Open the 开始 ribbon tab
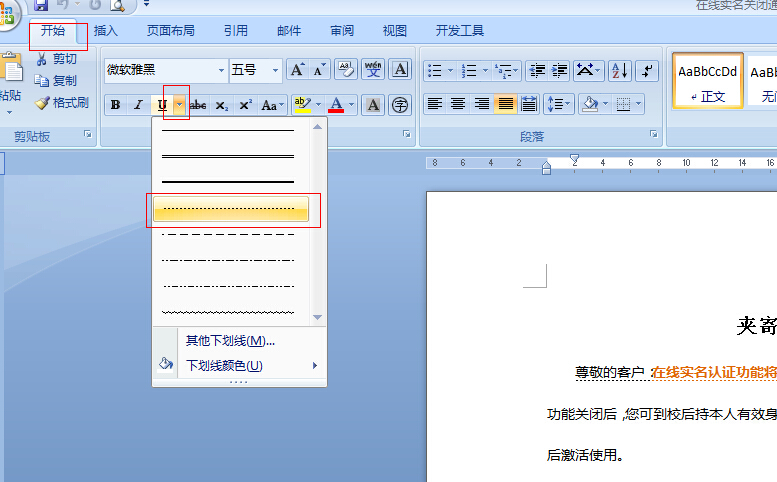This screenshot has width=777, height=482. [x=53, y=31]
